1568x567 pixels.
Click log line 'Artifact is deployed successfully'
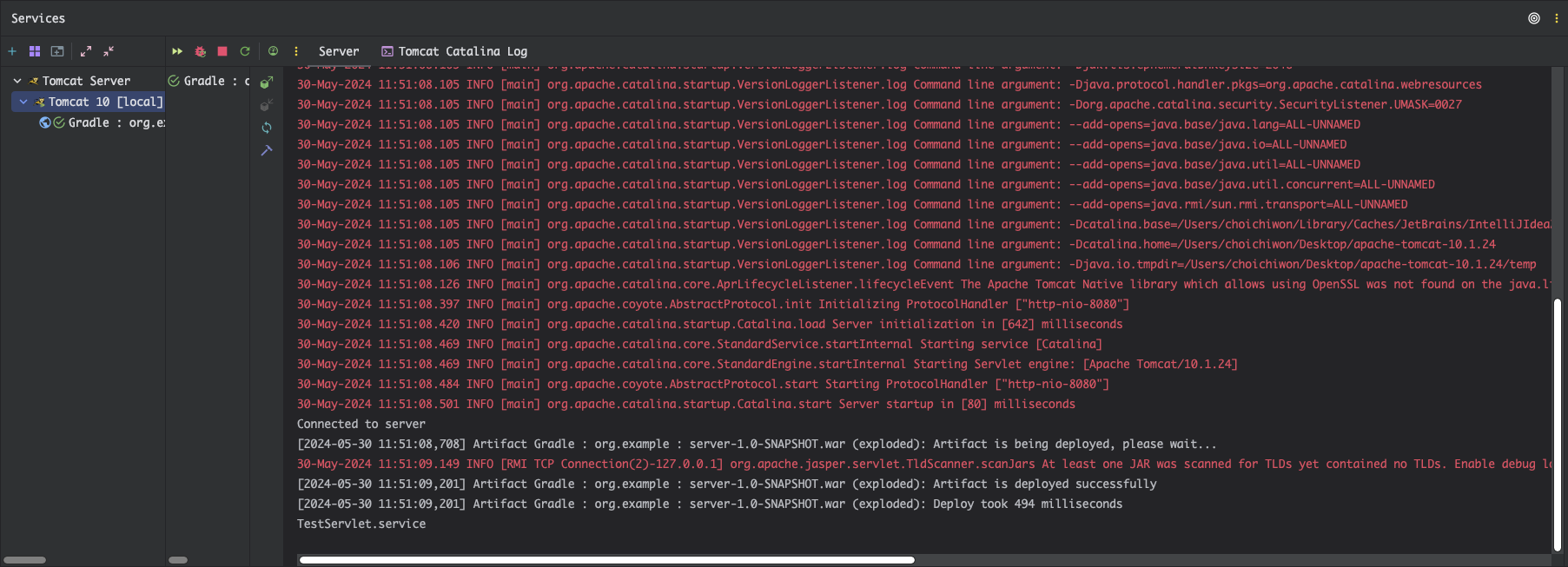coord(727,484)
